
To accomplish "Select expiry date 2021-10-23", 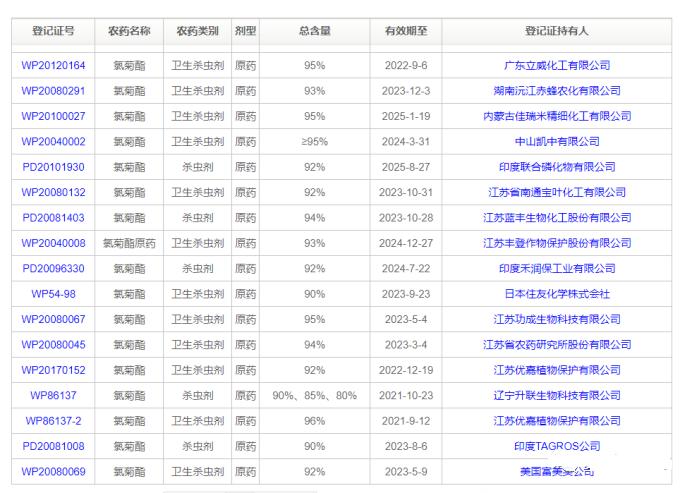I will tap(406, 395).
